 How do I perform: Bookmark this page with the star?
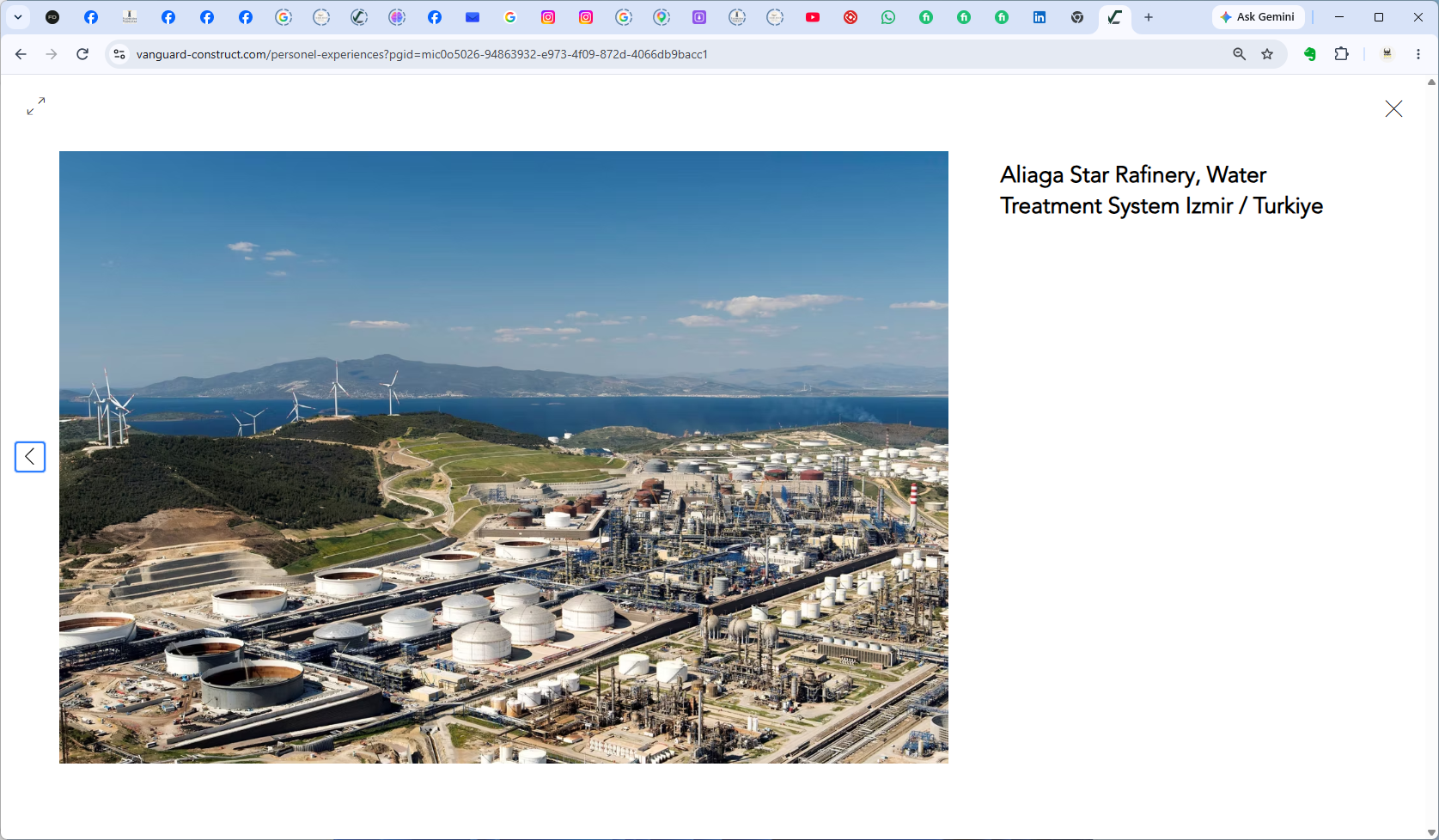1267,54
